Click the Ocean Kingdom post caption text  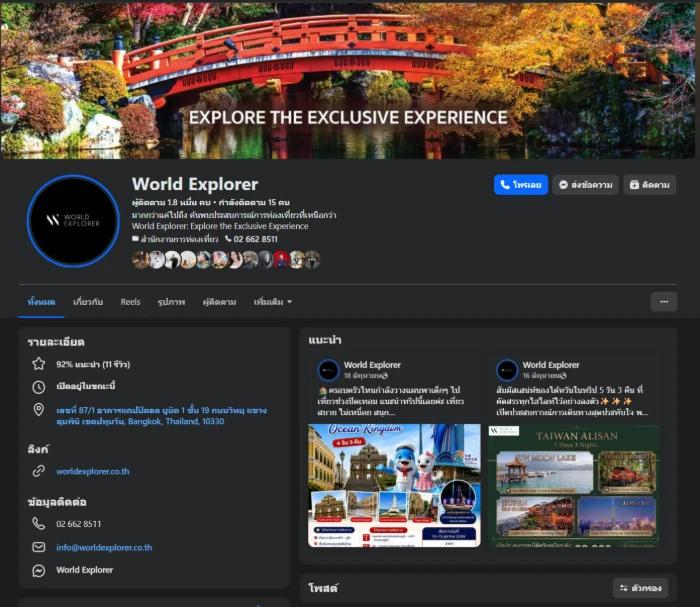click(391, 401)
